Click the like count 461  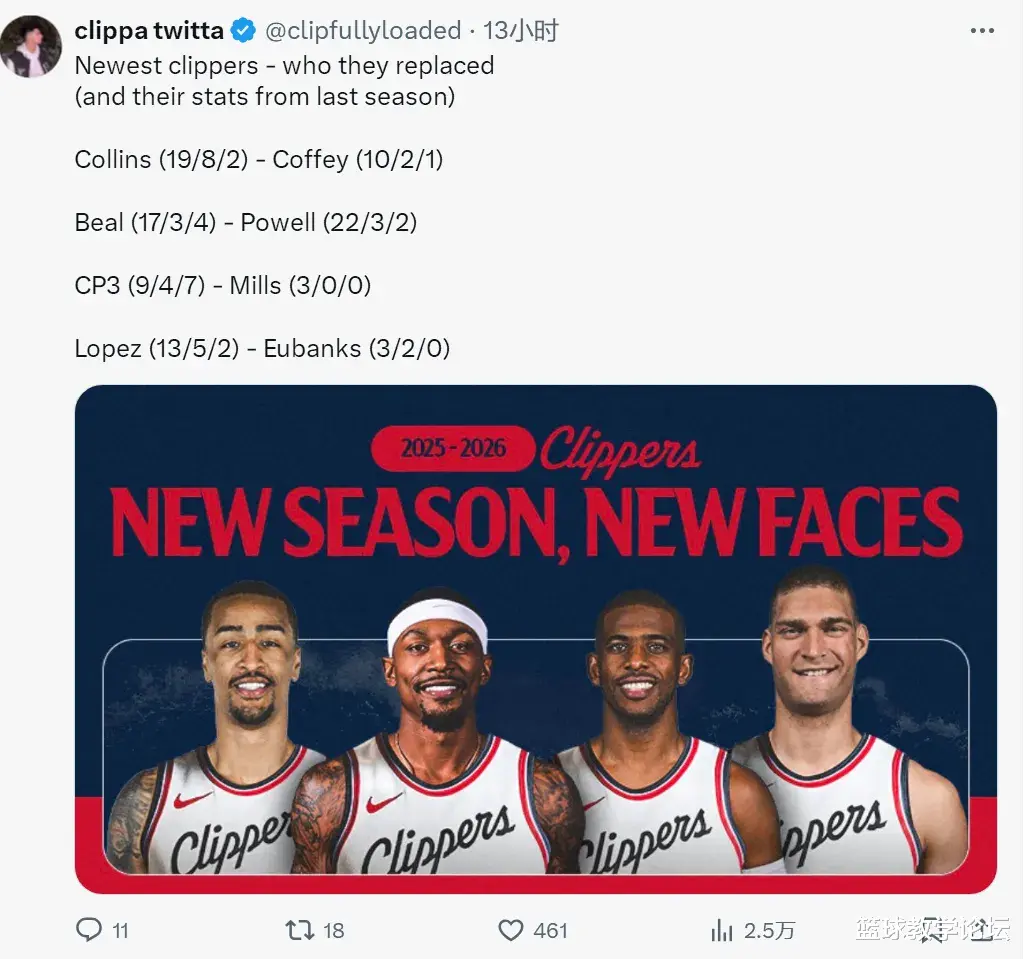tap(550, 931)
